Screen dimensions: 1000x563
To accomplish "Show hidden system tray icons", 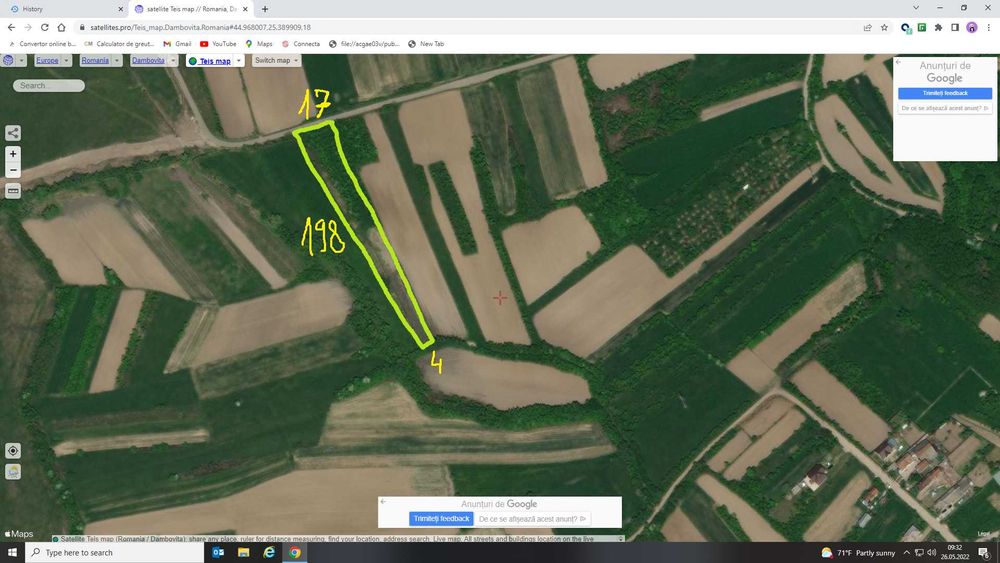I will (907, 553).
